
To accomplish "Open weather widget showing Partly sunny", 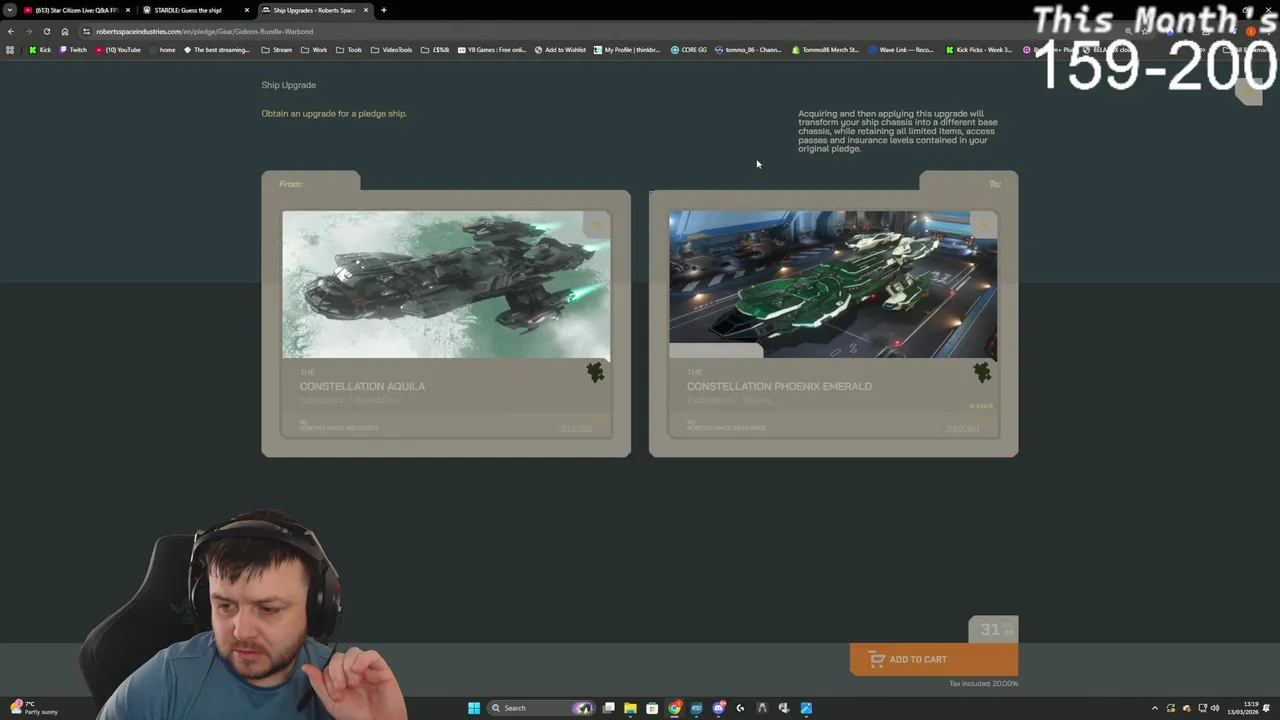I will coord(32,708).
